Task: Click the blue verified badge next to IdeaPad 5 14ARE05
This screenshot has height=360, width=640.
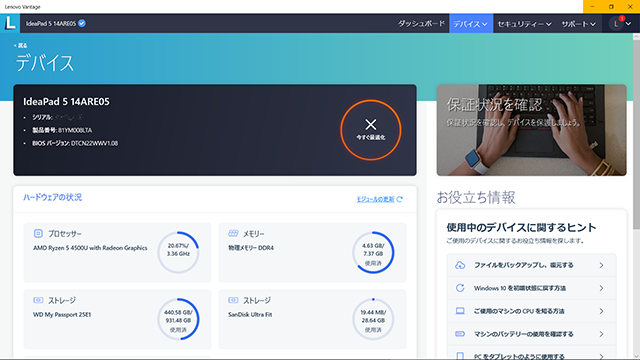Action: [82, 23]
